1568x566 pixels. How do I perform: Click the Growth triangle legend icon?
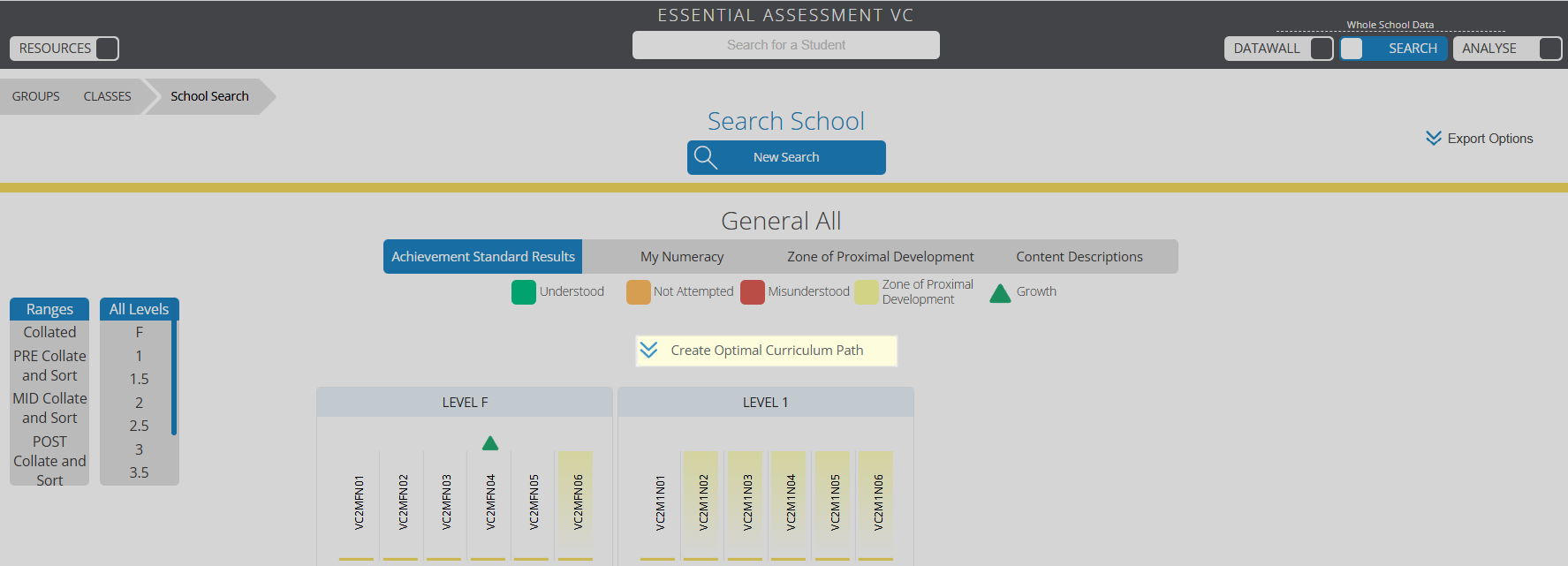(1000, 293)
